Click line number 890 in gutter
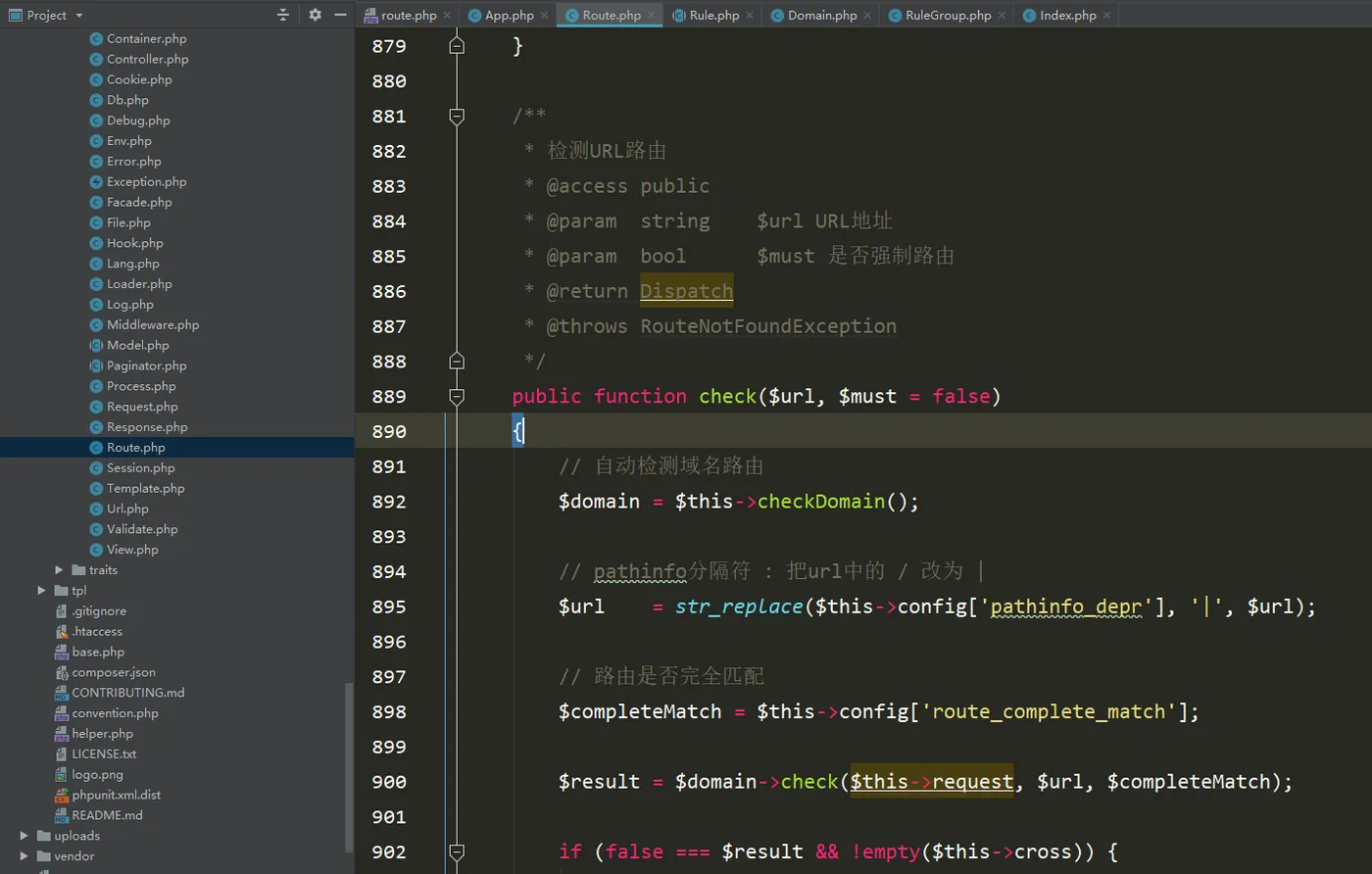Viewport: 1372px width, 874px height. tap(389, 431)
